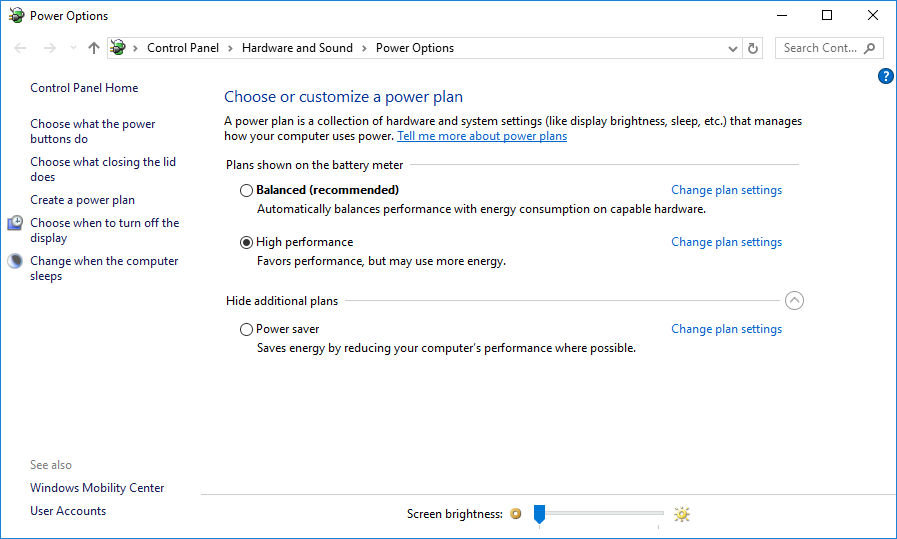Open Tell me more about power plans

482,136
